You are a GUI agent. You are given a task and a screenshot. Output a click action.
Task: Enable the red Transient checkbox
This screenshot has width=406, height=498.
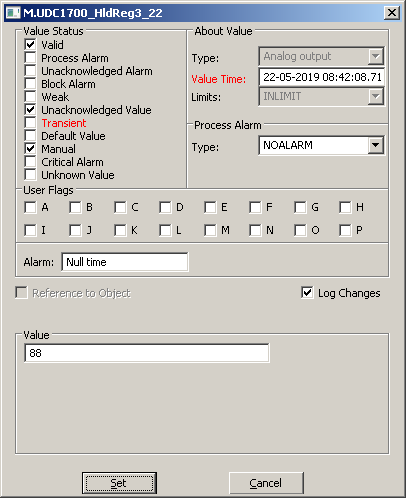coord(30,122)
